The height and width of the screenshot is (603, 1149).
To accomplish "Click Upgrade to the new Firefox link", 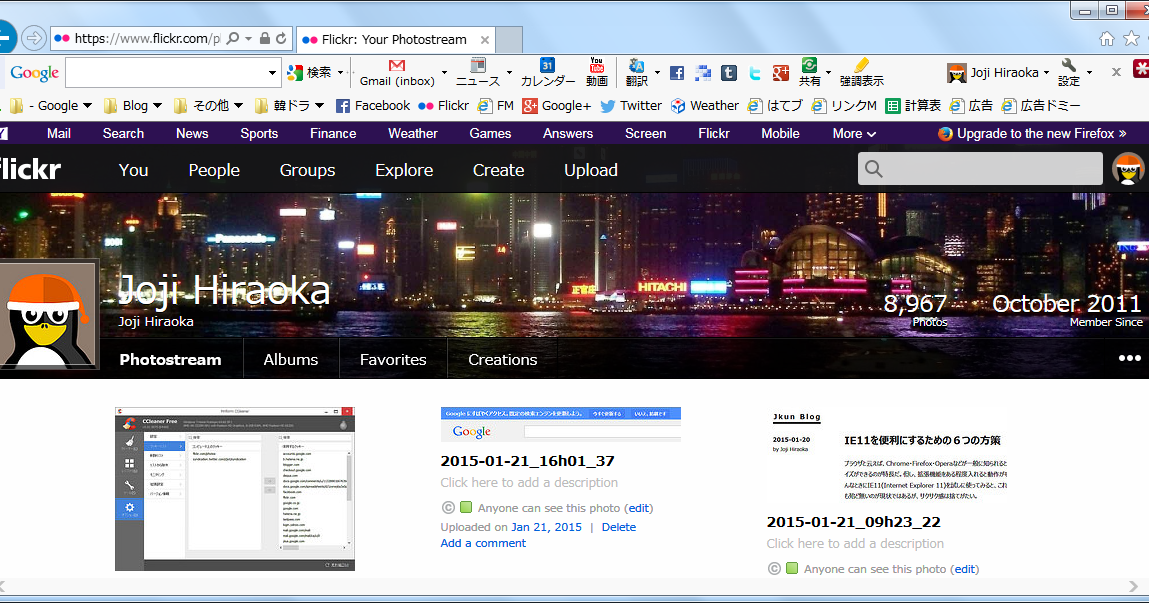I will (x=1032, y=133).
